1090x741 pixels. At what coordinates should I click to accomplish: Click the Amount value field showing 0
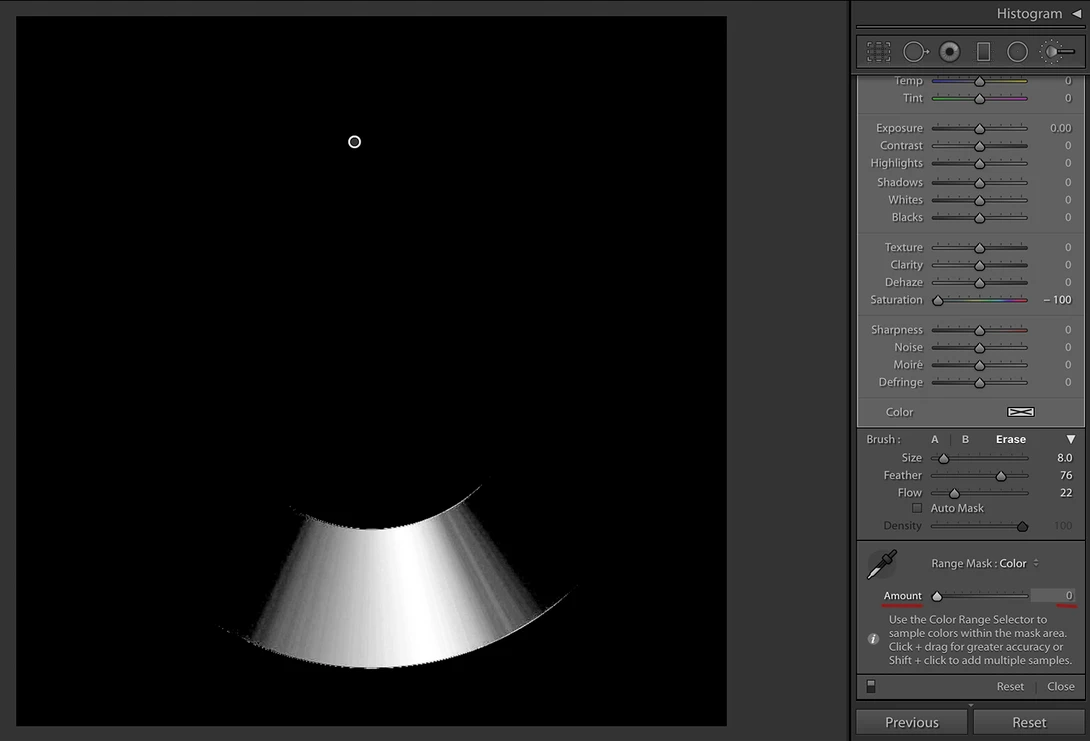(x=1053, y=595)
